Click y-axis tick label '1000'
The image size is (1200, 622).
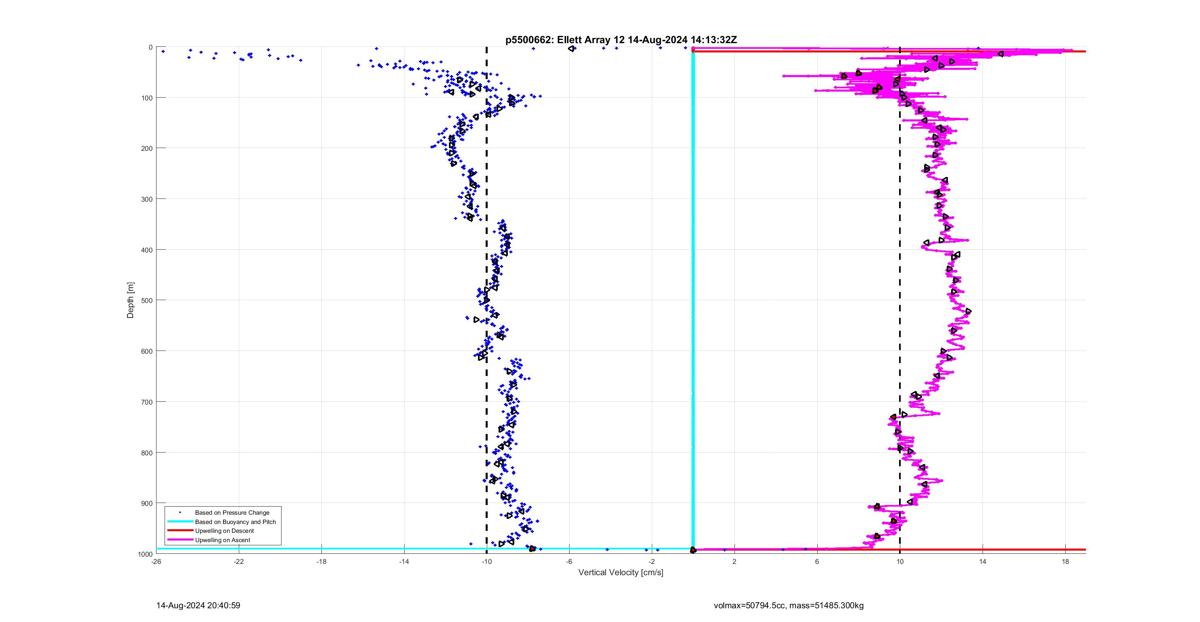(143, 553)
